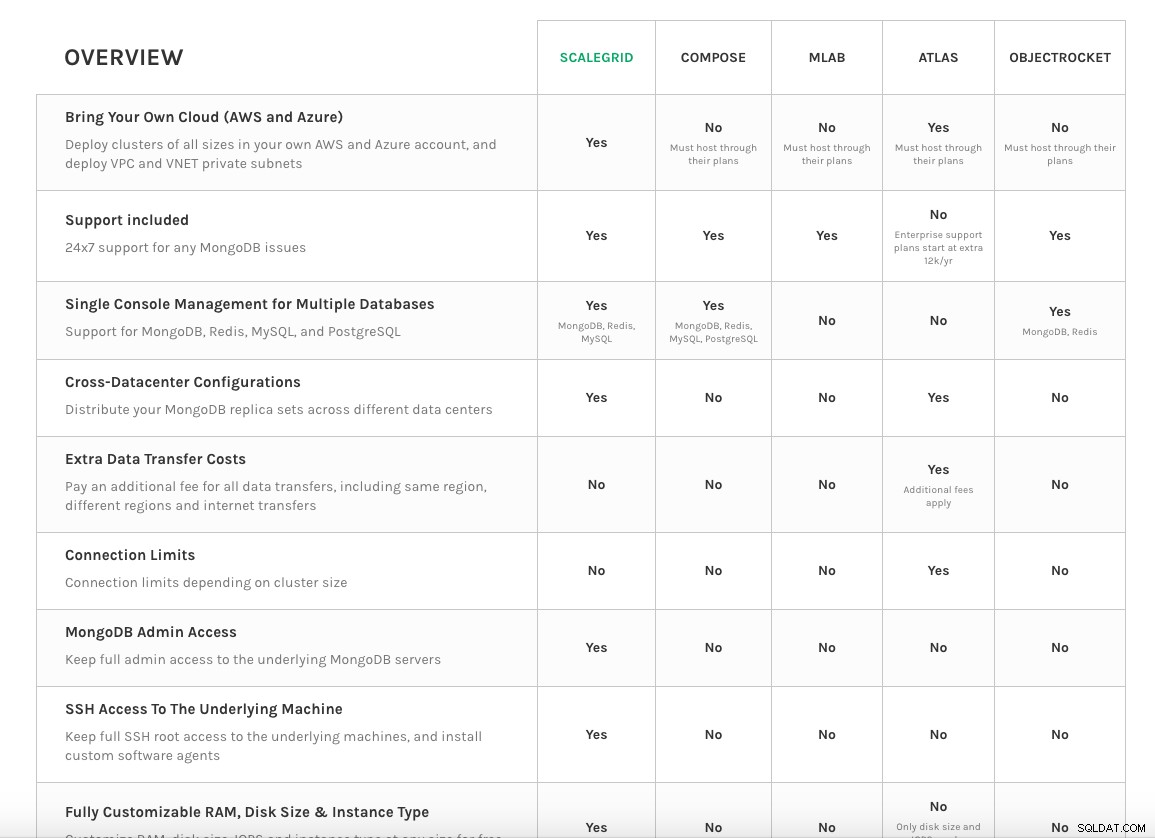Click "Single Console Management for Multiple Databases" title
Viewport: 1155px width, 838px height.
tap(250, 304)
